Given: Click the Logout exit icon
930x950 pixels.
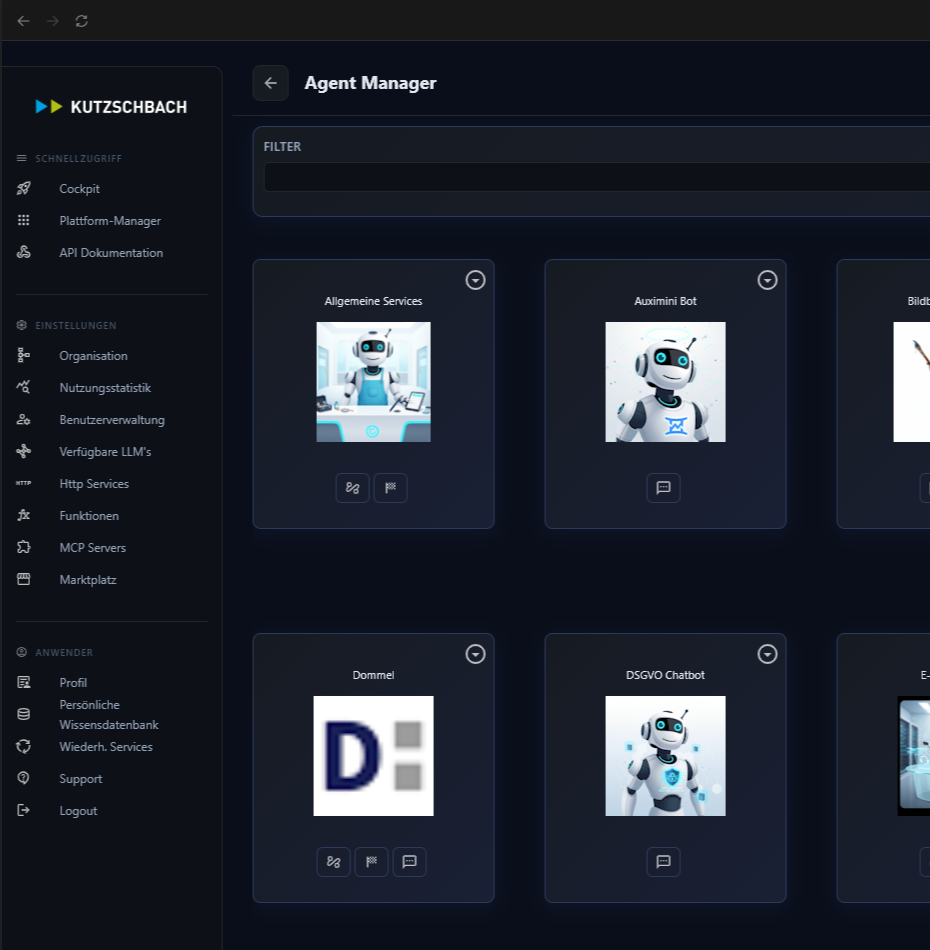Looking at the screenshot, I should [24, 811].
